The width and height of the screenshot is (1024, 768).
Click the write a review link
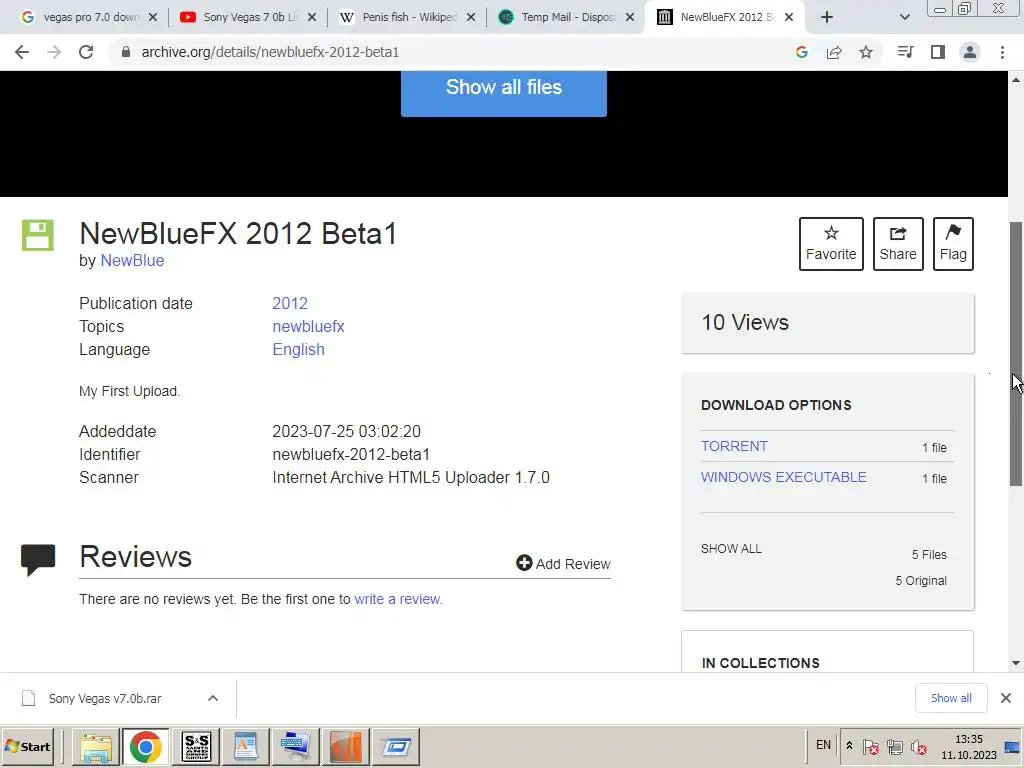(x=397, y=599)
